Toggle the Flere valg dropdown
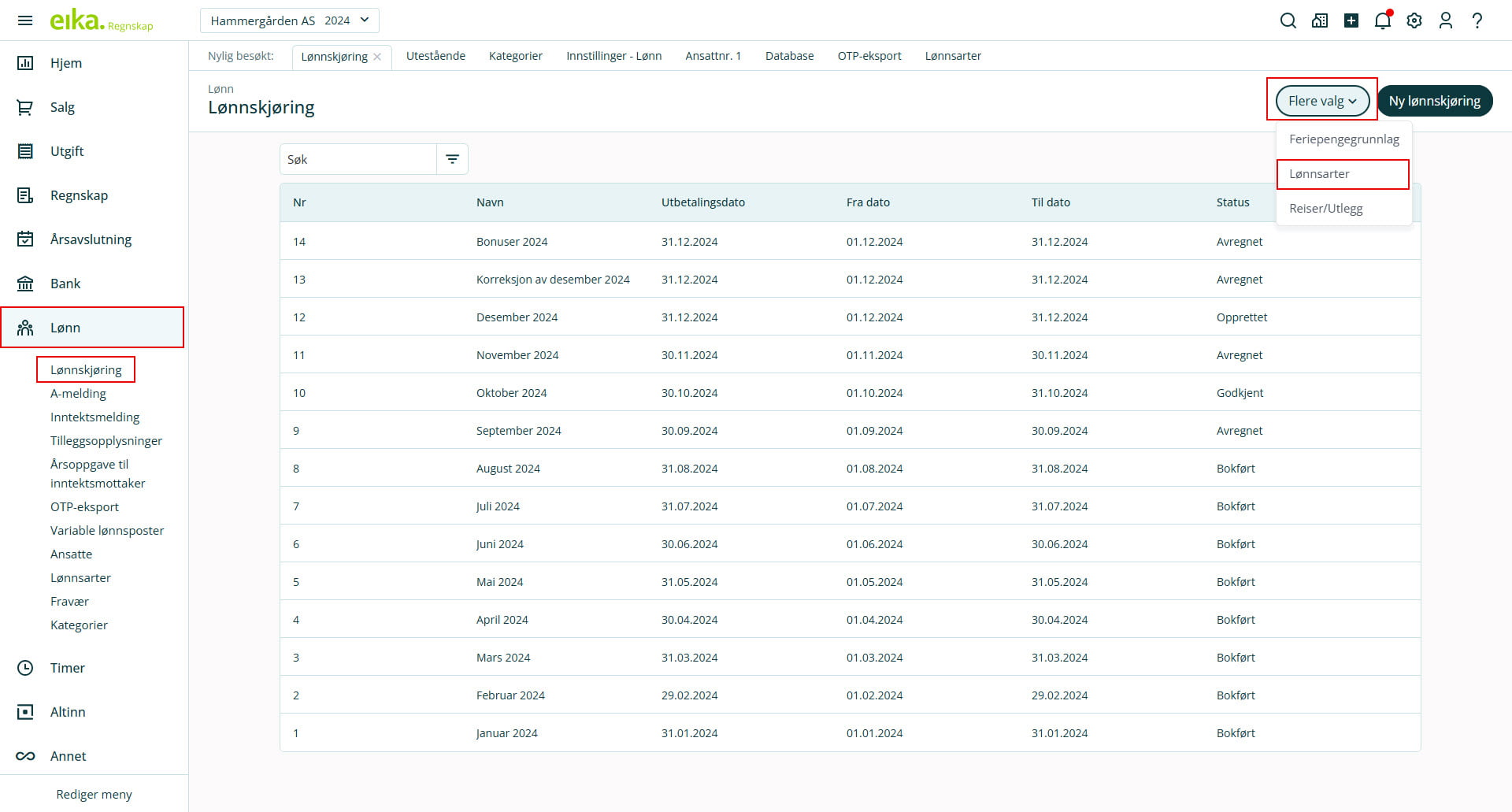Image resolution: width=1512 pixels, height=812 pixels. [1322, 101]
